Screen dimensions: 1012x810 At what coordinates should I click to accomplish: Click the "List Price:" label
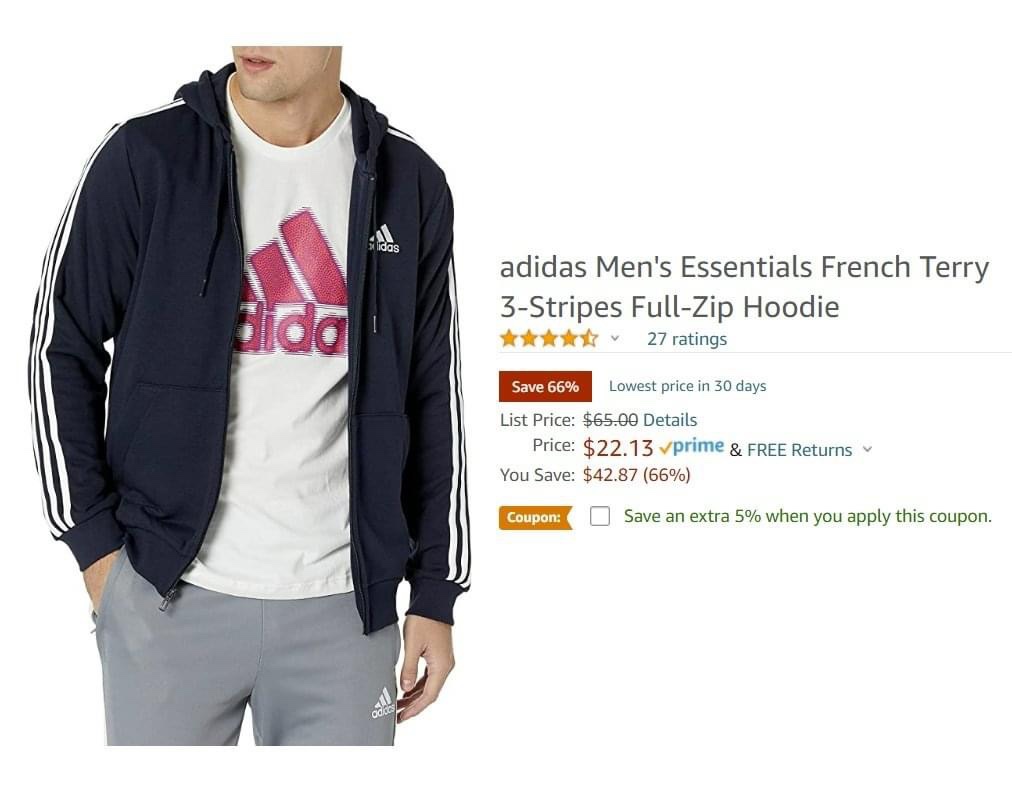(x=537, y=420)
